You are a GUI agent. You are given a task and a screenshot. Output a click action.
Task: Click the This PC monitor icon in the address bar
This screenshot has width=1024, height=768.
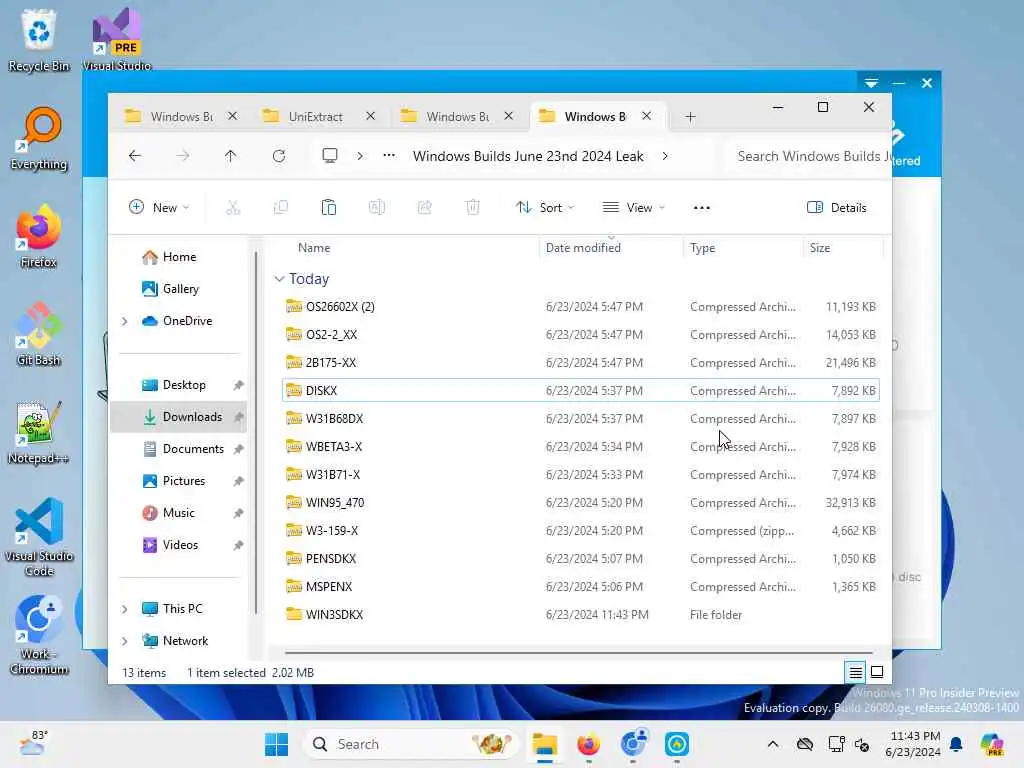(x=330, y=156)
